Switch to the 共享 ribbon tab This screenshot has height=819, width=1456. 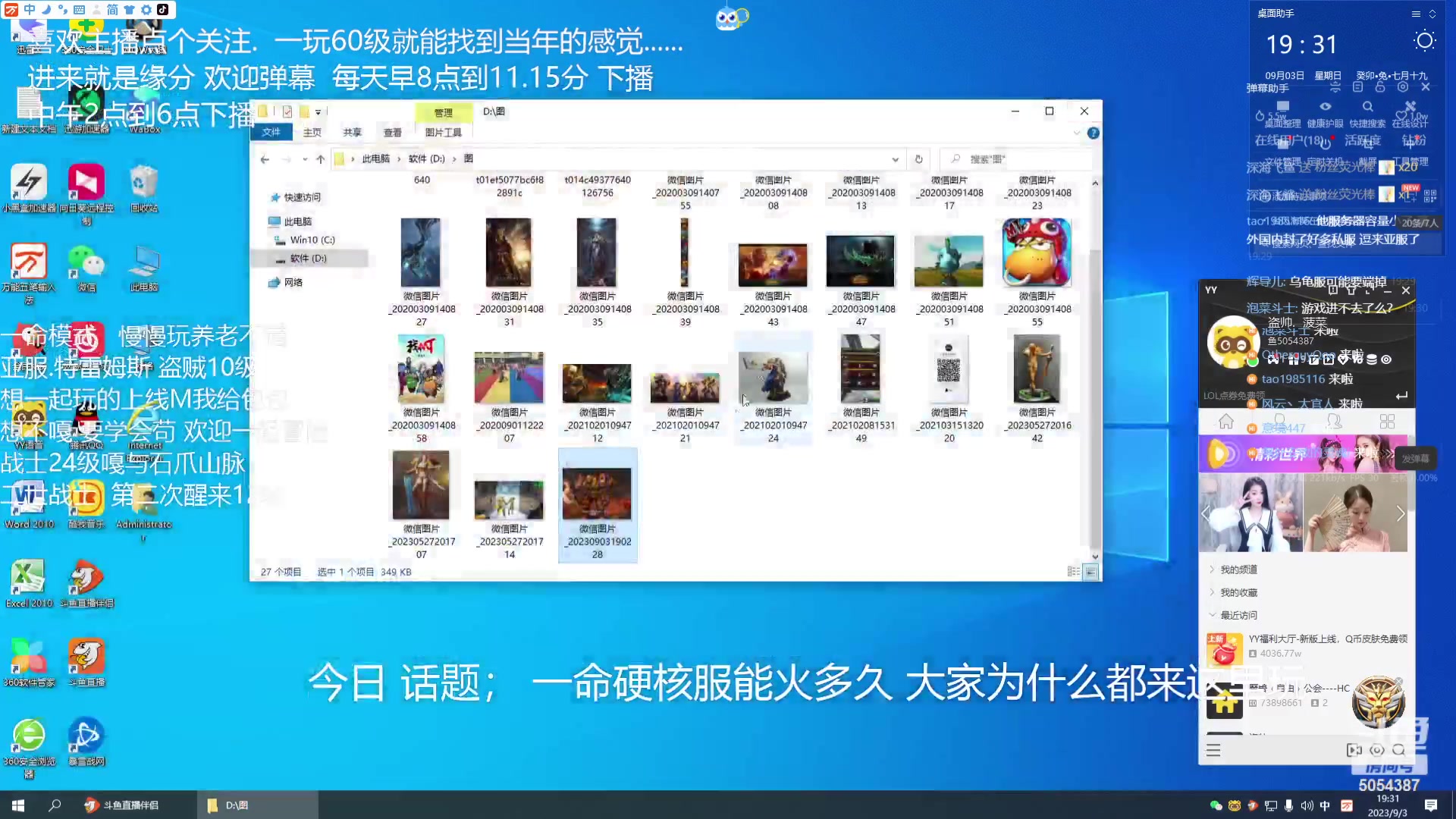point(352,132)
